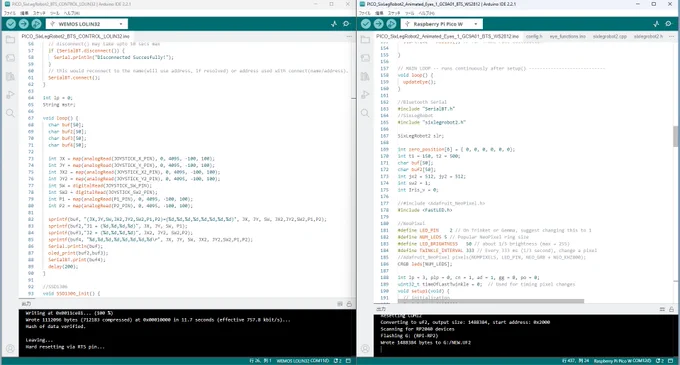This screenshot has height=365, width=680.
Task: Open the WEMOS LOLIN32 board selector dropdown
Action: 87,24
